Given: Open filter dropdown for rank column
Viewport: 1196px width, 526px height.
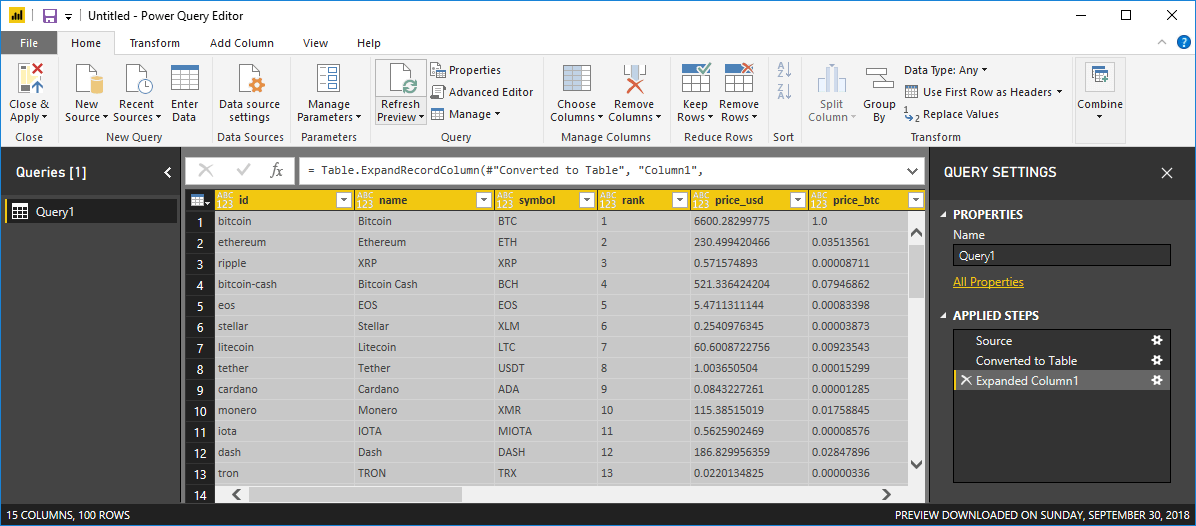Looking at the screenshot, I should click(679, 200).
